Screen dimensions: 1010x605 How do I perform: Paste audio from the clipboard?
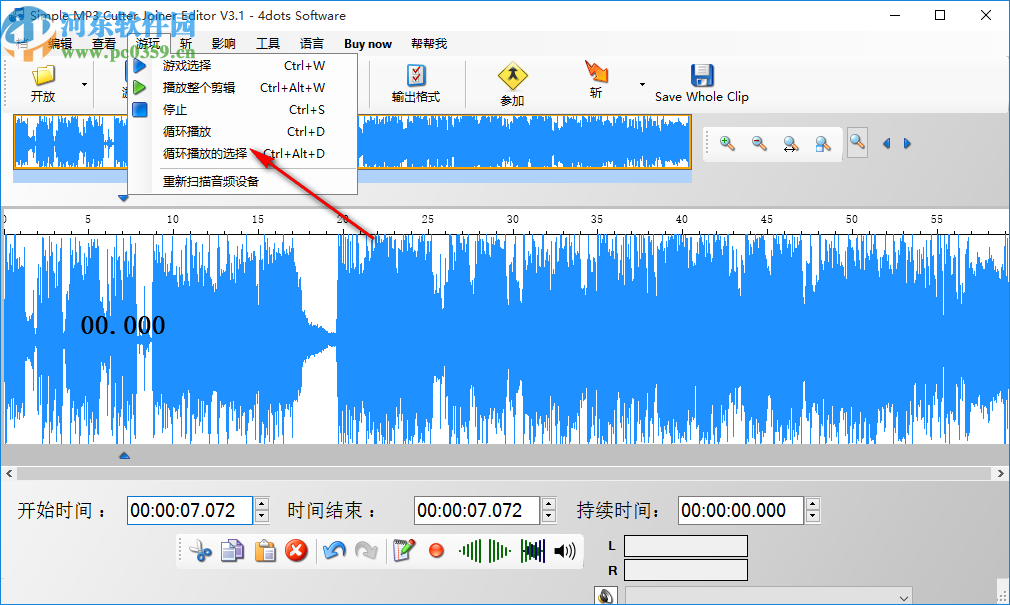tap(265, 551)
